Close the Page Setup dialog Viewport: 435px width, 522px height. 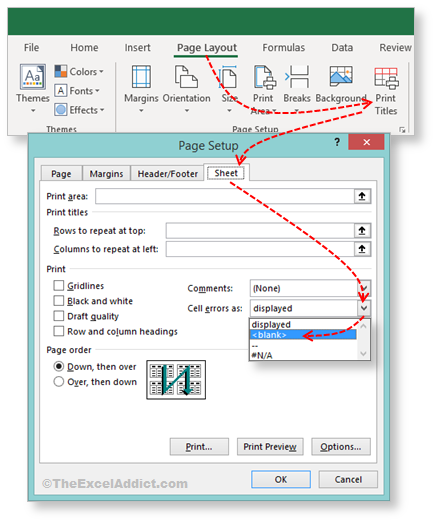pos(366,142)
